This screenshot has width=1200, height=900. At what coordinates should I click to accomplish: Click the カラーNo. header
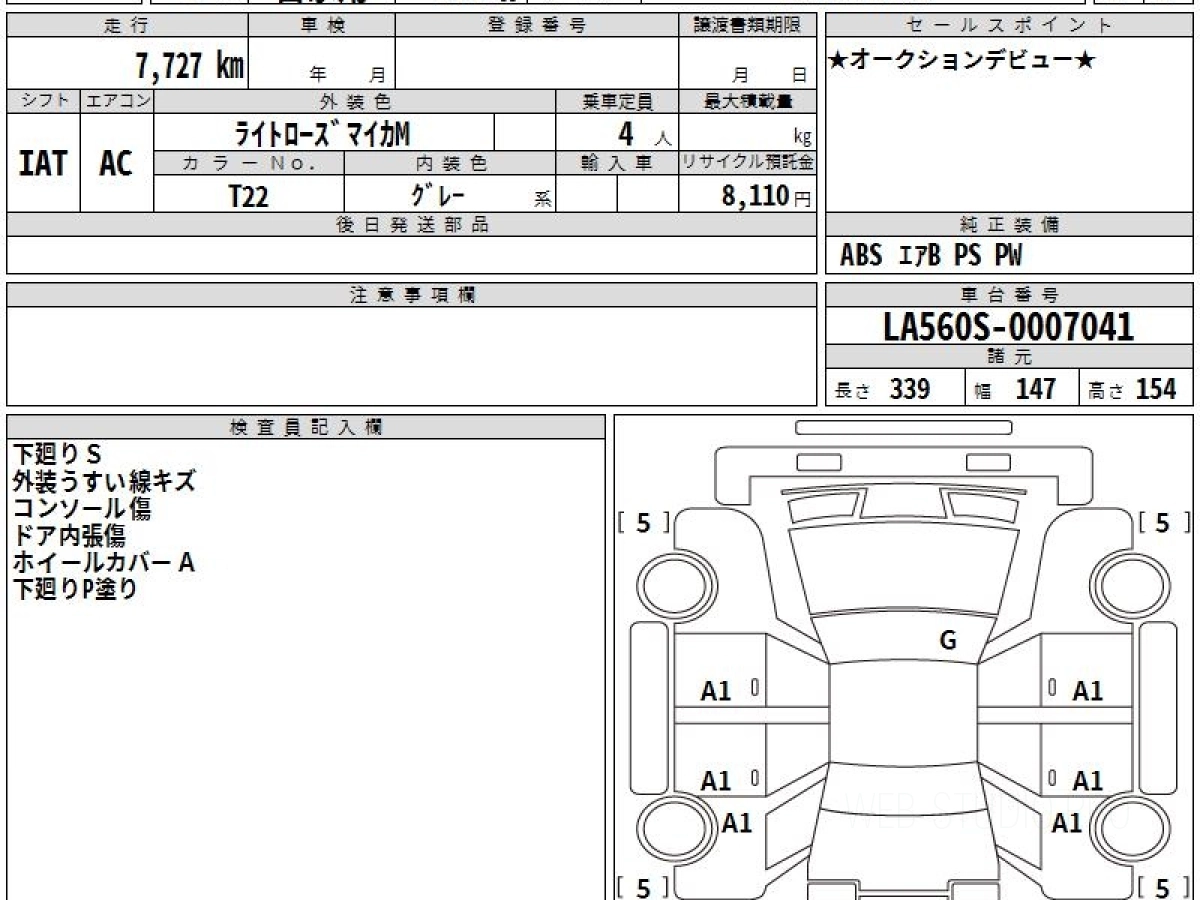[249, 163]
